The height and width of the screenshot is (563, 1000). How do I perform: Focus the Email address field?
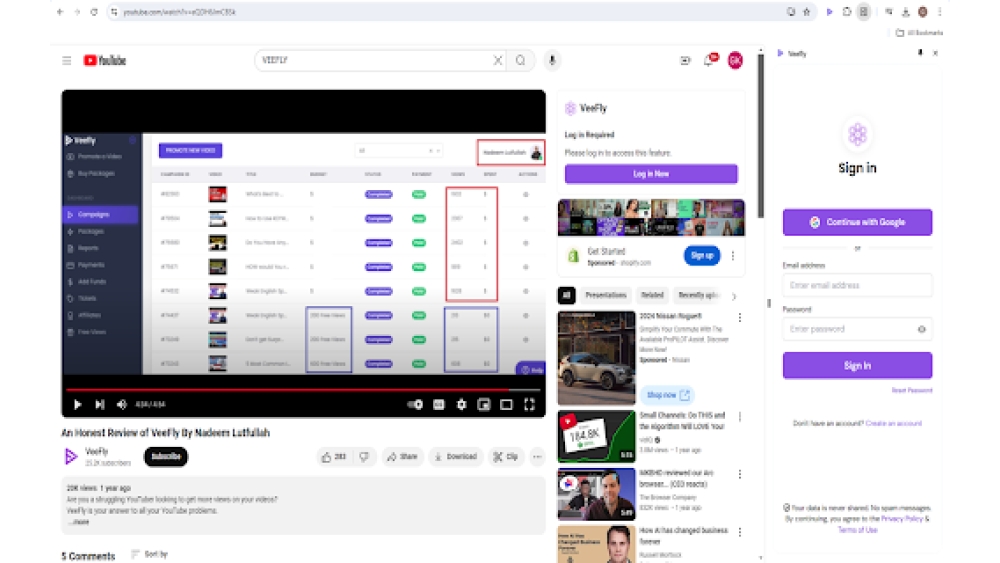[857, 286]
